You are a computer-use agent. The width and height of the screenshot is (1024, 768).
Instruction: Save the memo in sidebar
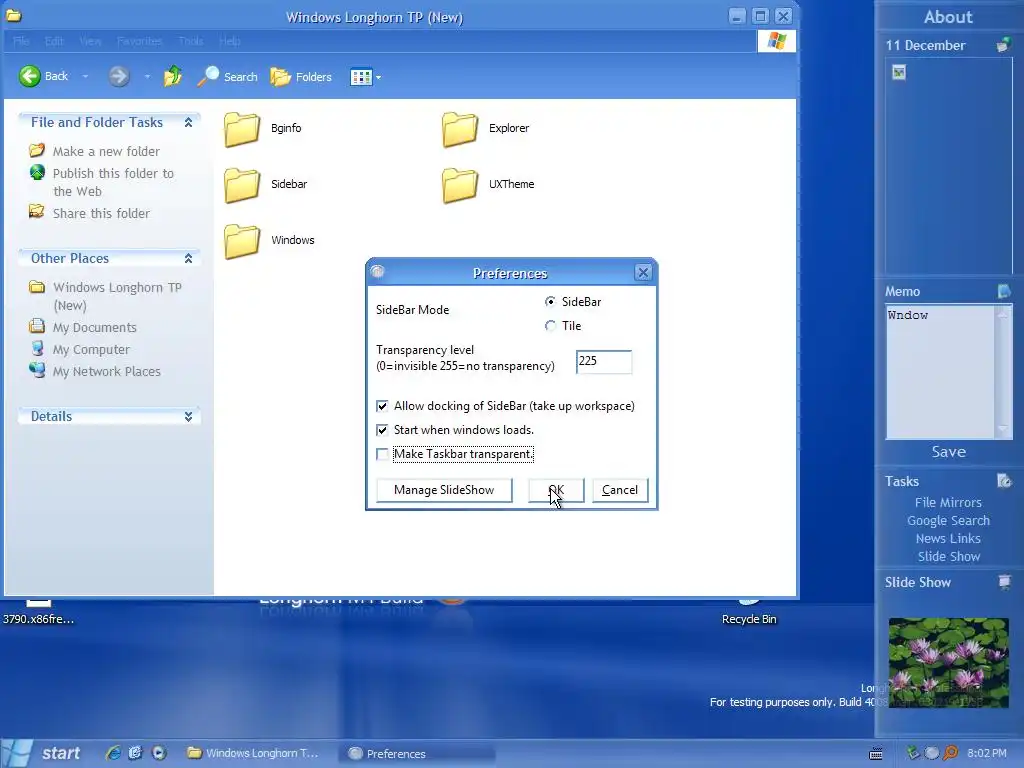[948, 452]
